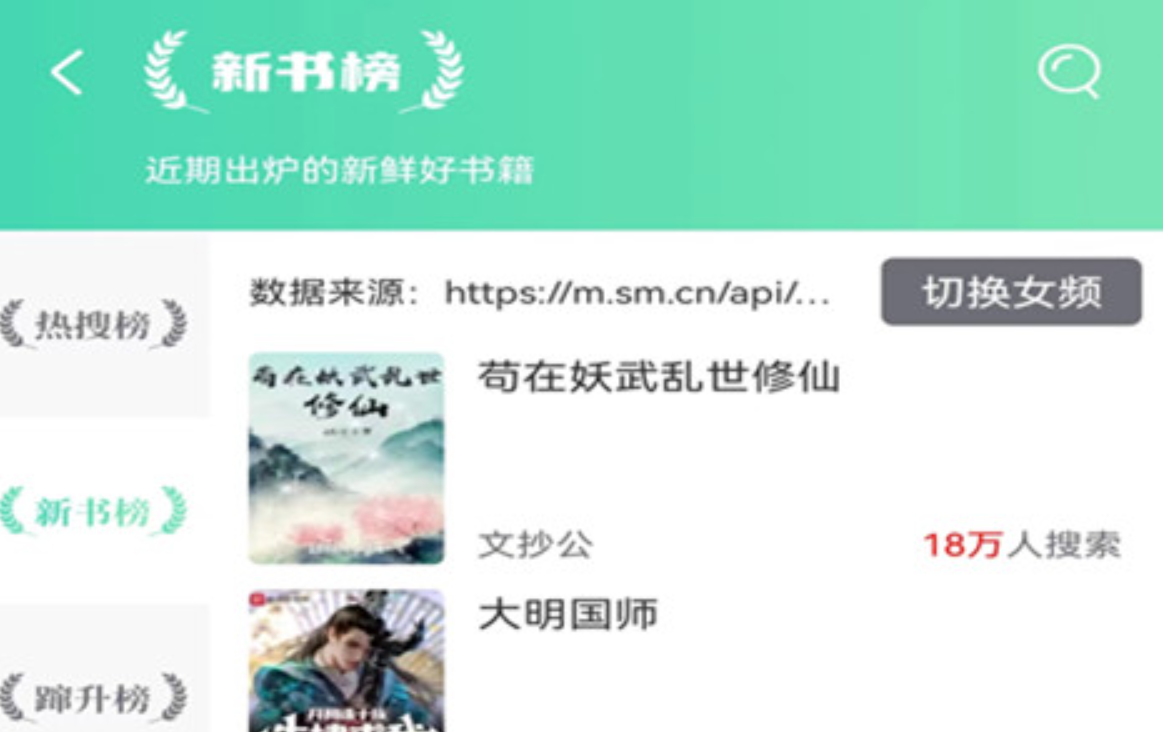Tap the back arrow icon
1163x732 pixels.
coord(67,73)
